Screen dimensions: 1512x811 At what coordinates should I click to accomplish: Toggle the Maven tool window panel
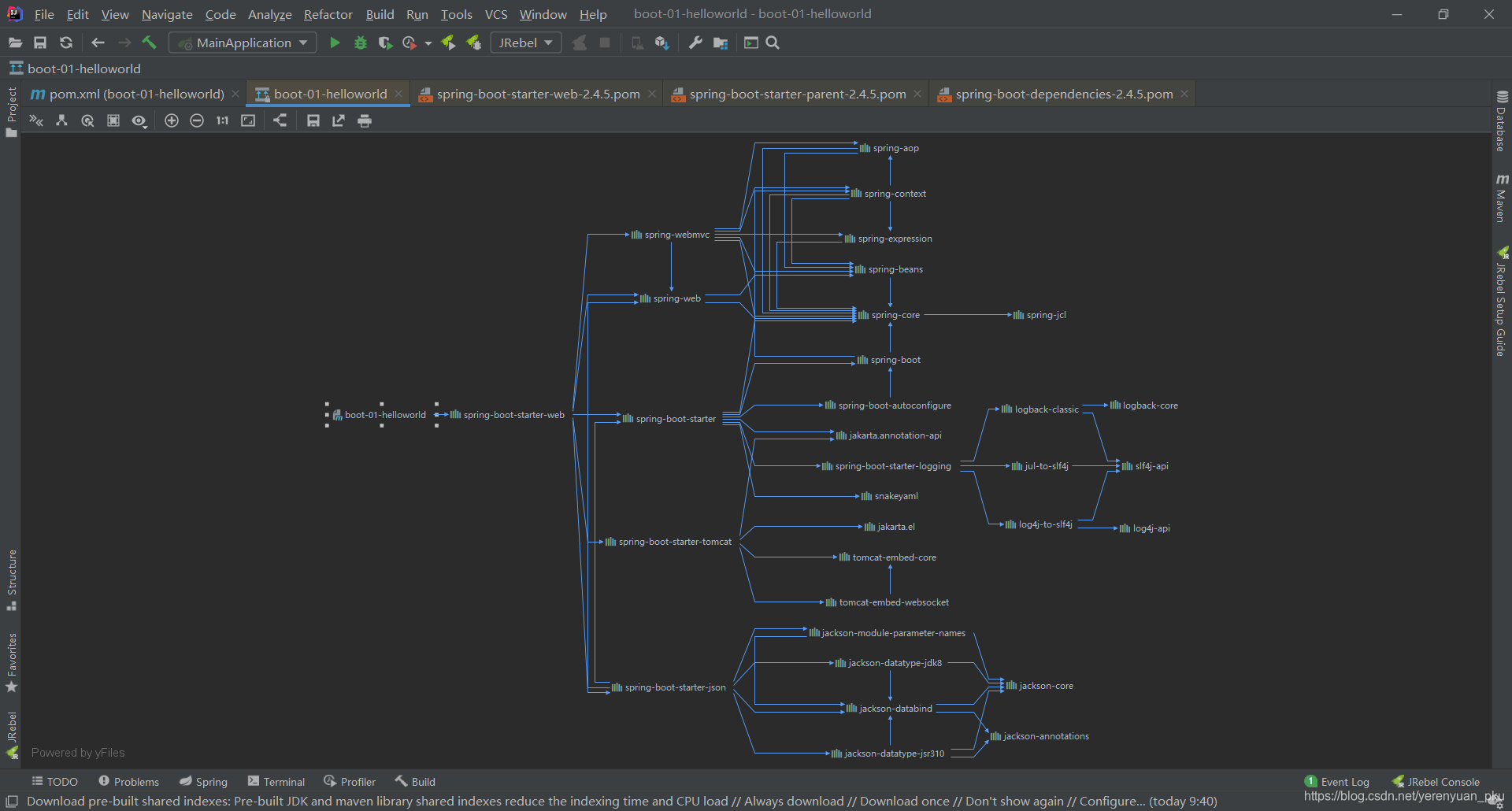coord(1502,198)
